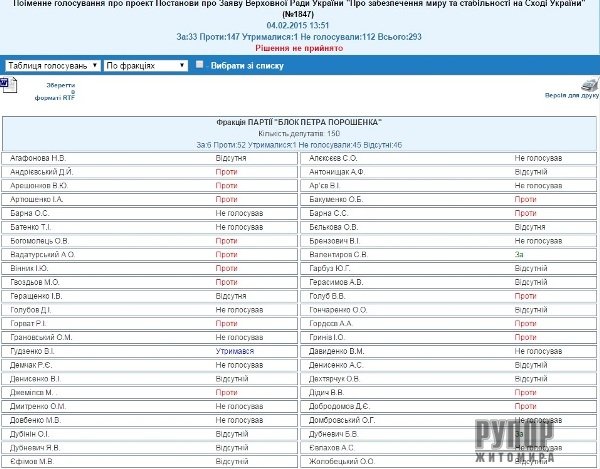The width and height of the screenshot is (600, 469).
Task: Open the 'Таблиця голосувань' dropdown
Action: coord(51,65)
